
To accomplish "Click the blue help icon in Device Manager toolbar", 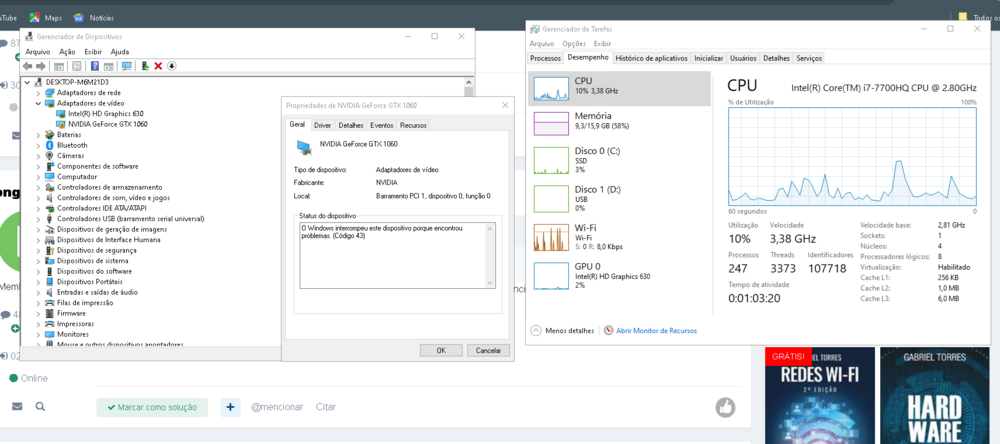I will click(95, 66).
